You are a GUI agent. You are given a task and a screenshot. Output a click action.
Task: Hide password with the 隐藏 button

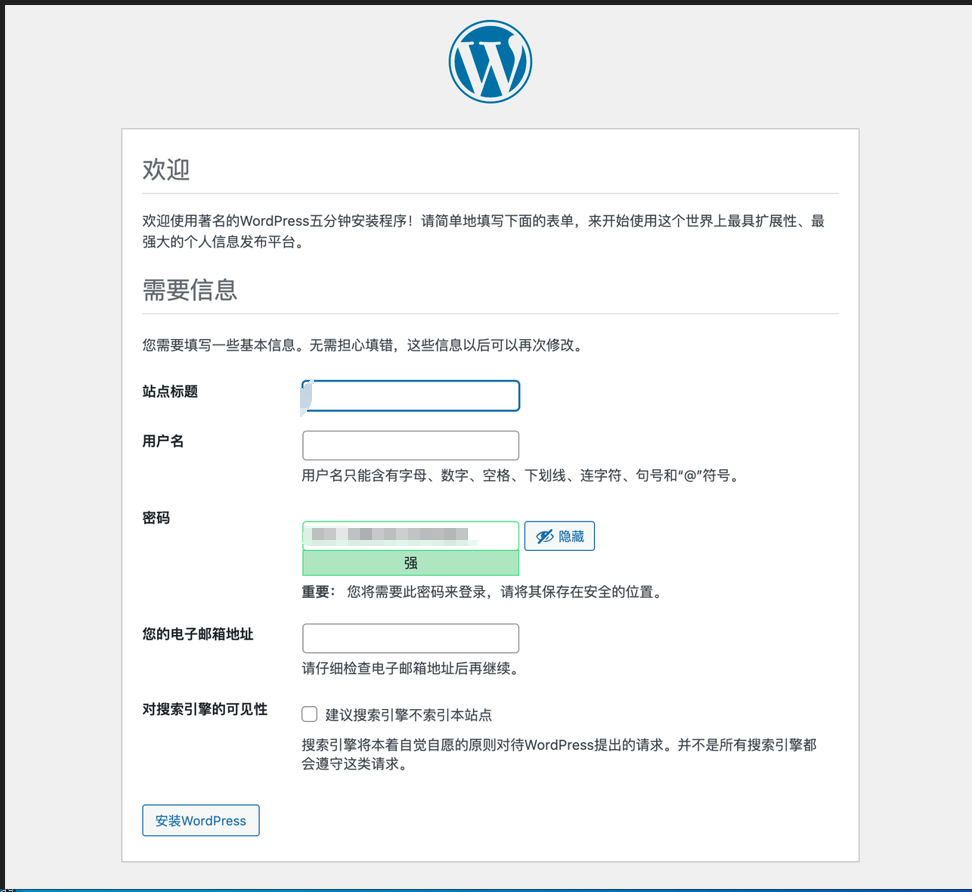pos(559,536)
